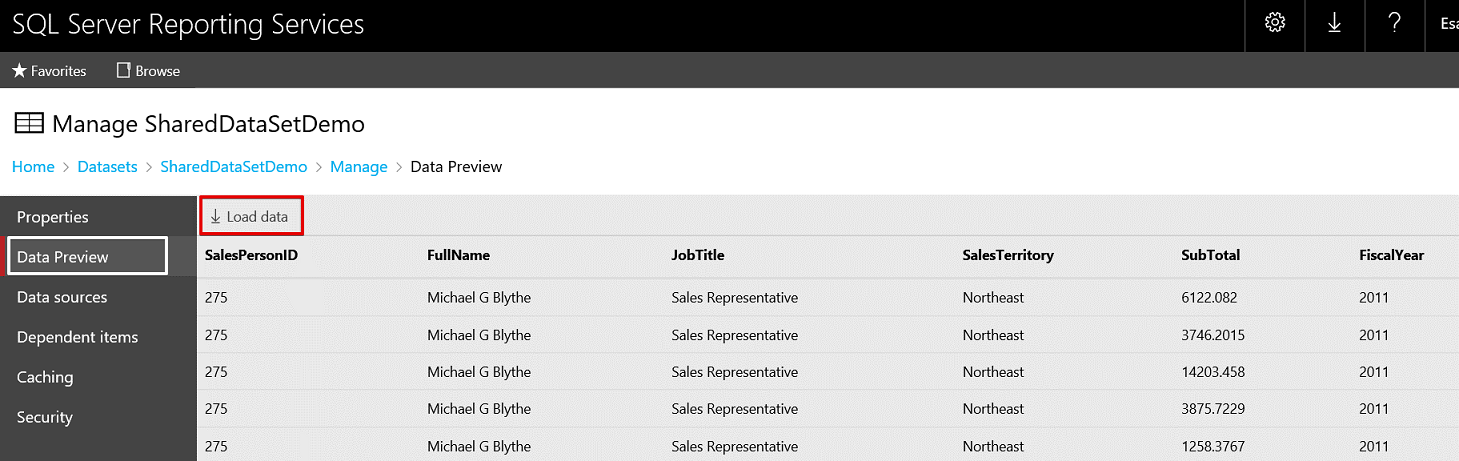Click the SalesPersonID column header

(251, 255)
